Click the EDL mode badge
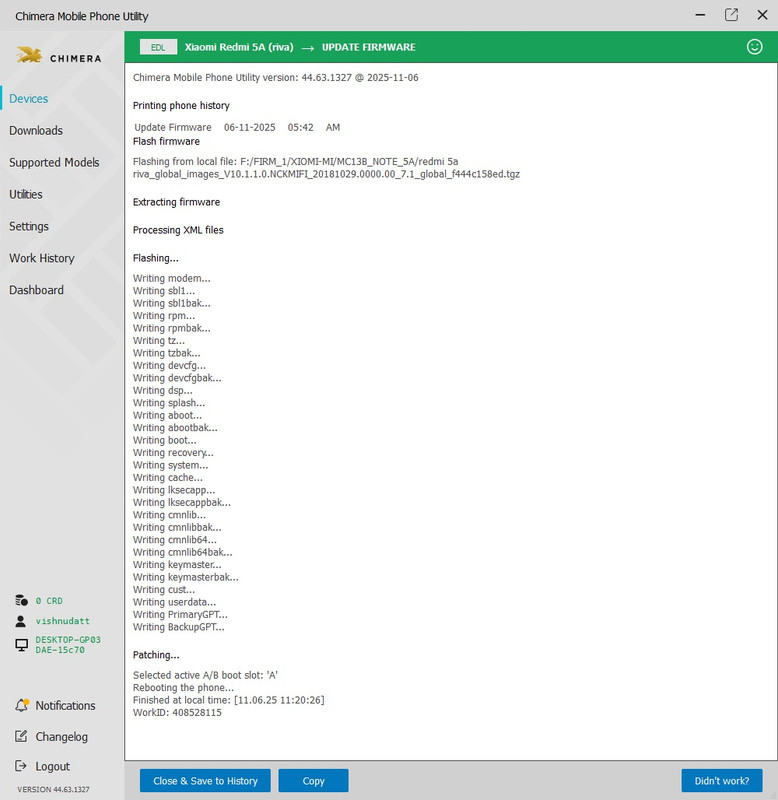Viewport: 778px width, 800px height. (158, 47)
